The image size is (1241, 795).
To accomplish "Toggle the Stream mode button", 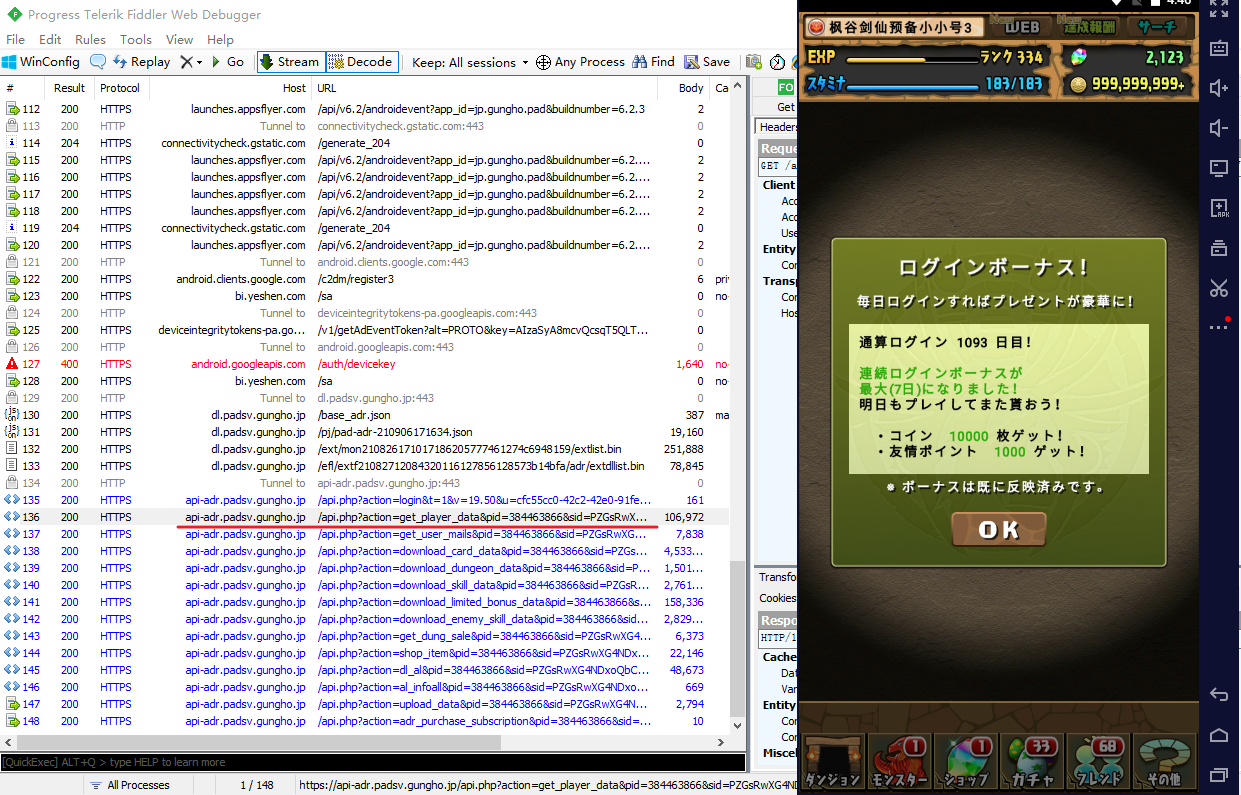I will pyautogui.click(x=289, y=62).
